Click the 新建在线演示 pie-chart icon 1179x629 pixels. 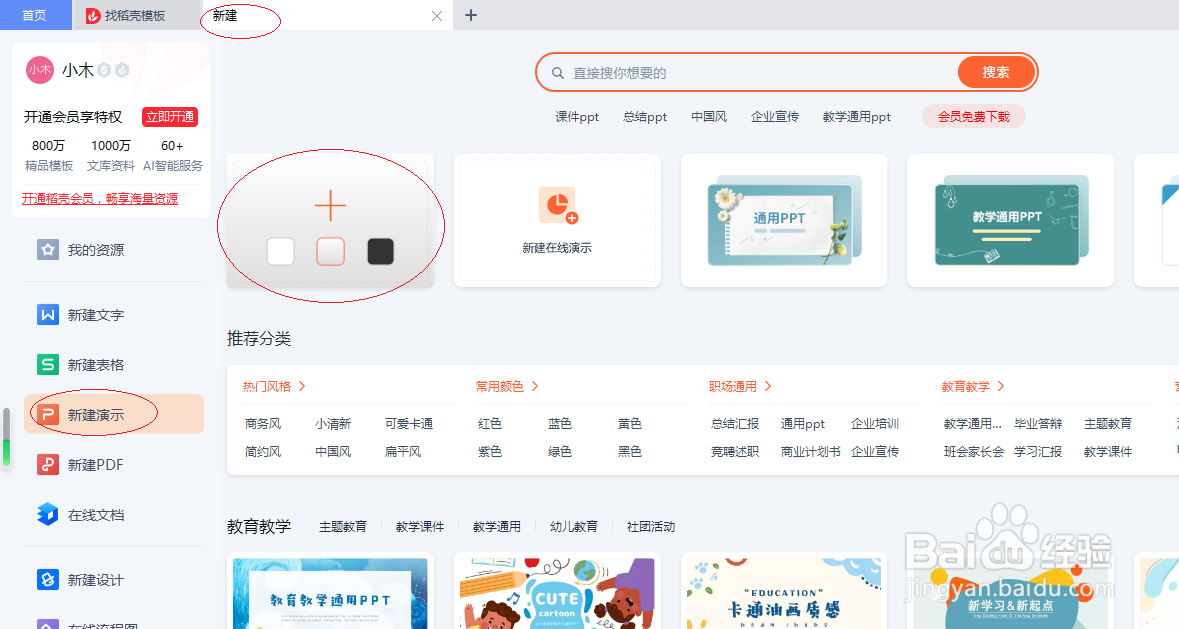click(557, 206)
